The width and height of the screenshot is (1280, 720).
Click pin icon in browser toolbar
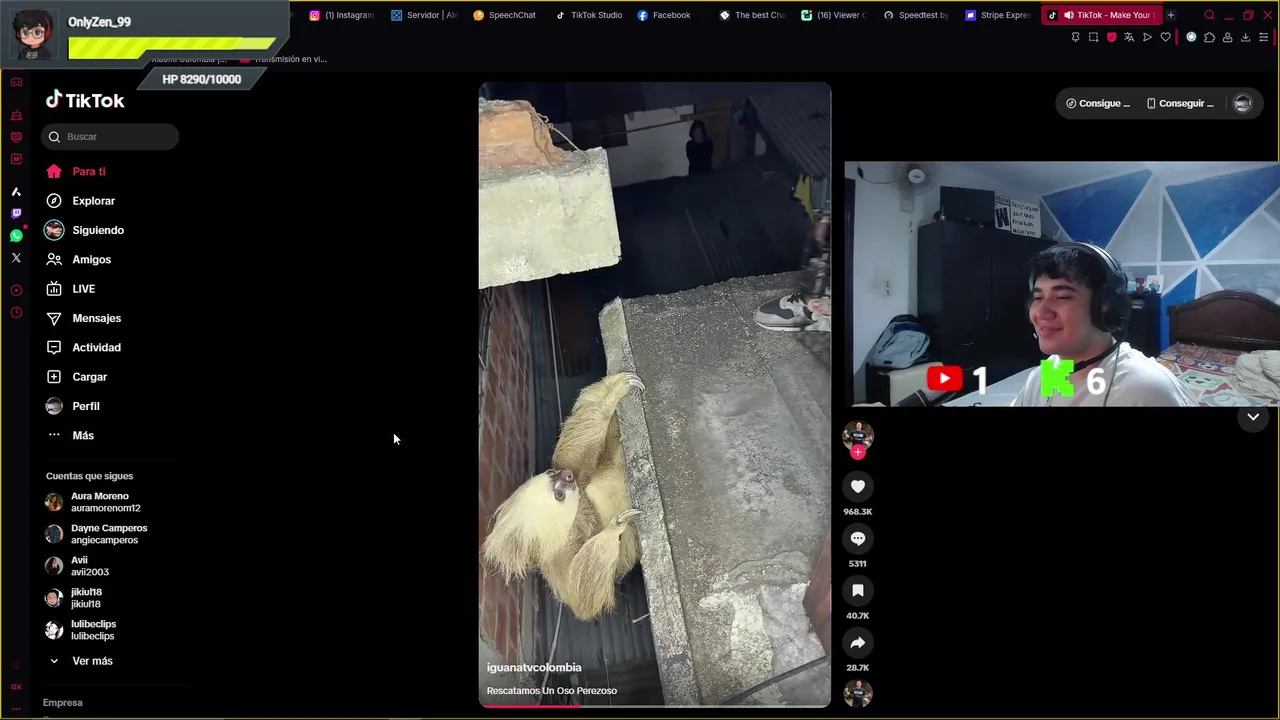(x=1075, y=37)
